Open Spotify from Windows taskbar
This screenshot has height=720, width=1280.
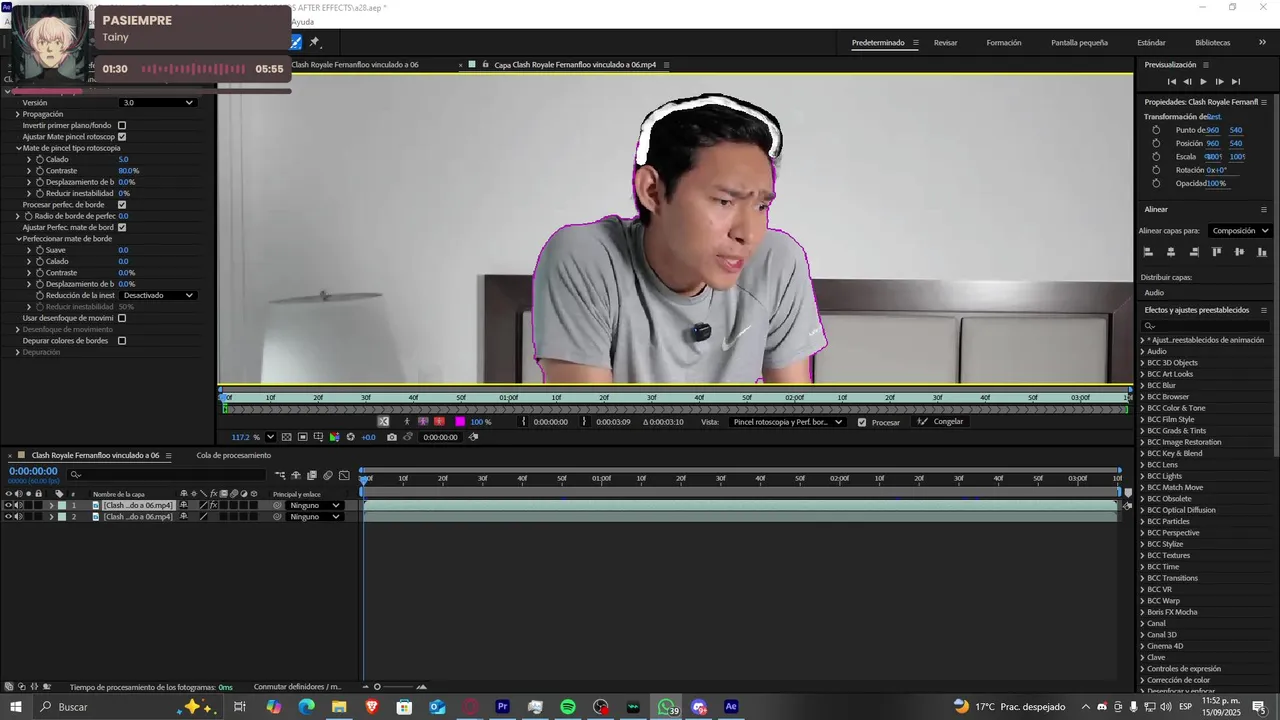click(x=568, y=707)
